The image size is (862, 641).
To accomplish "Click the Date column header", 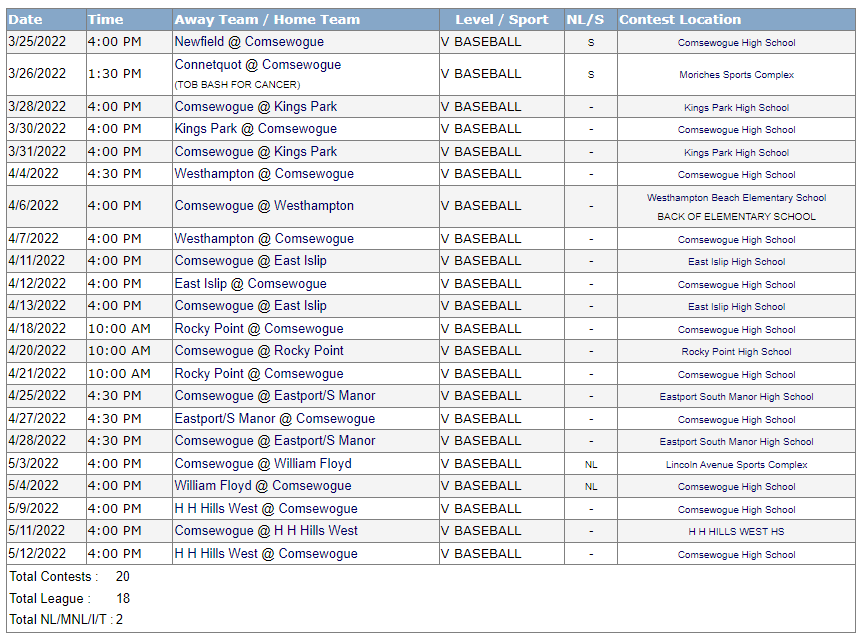I will pos(26,20).
